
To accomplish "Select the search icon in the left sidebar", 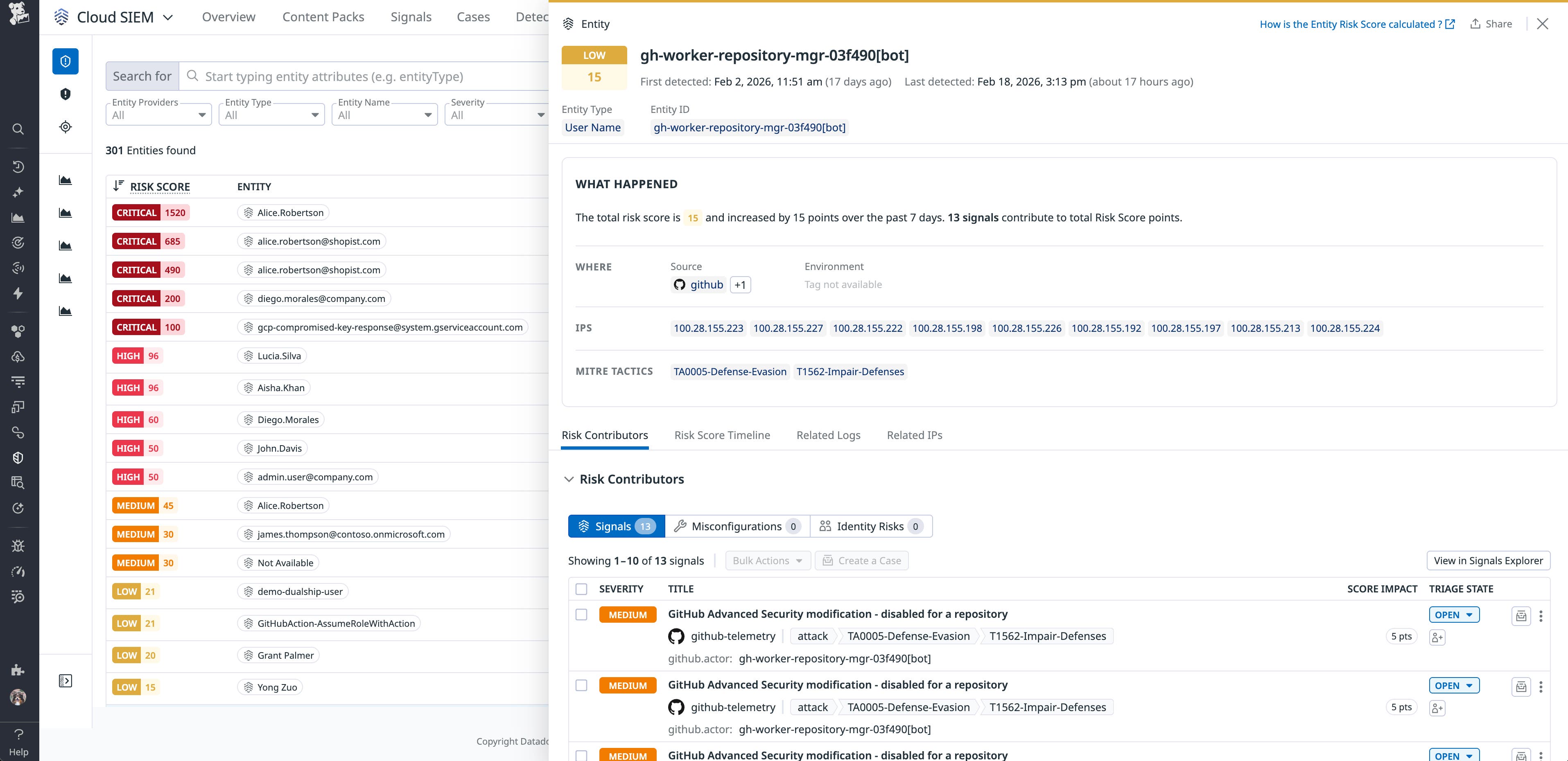I will pos(18,129).
